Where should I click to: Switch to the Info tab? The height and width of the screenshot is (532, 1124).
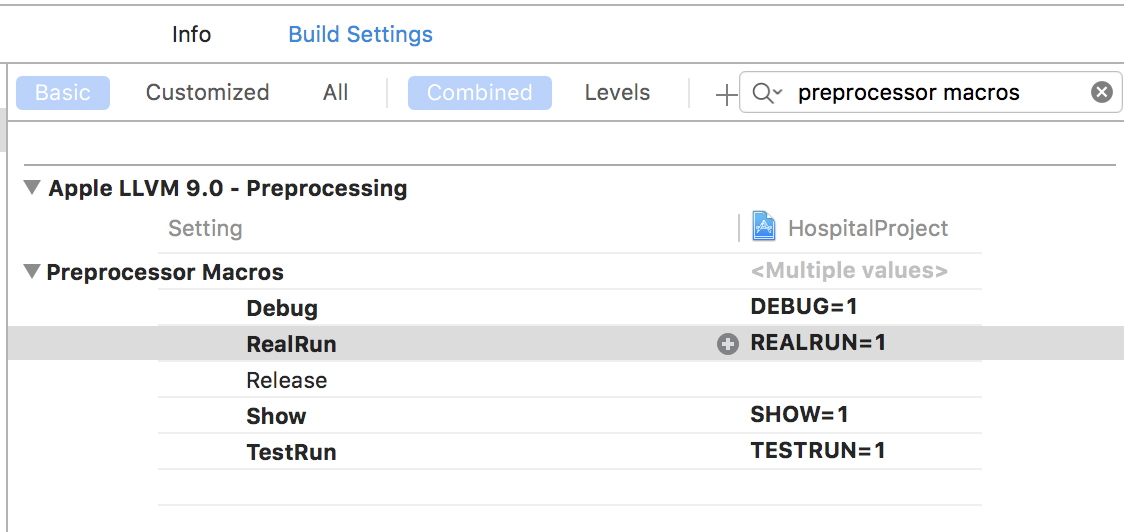coord(191,34)
